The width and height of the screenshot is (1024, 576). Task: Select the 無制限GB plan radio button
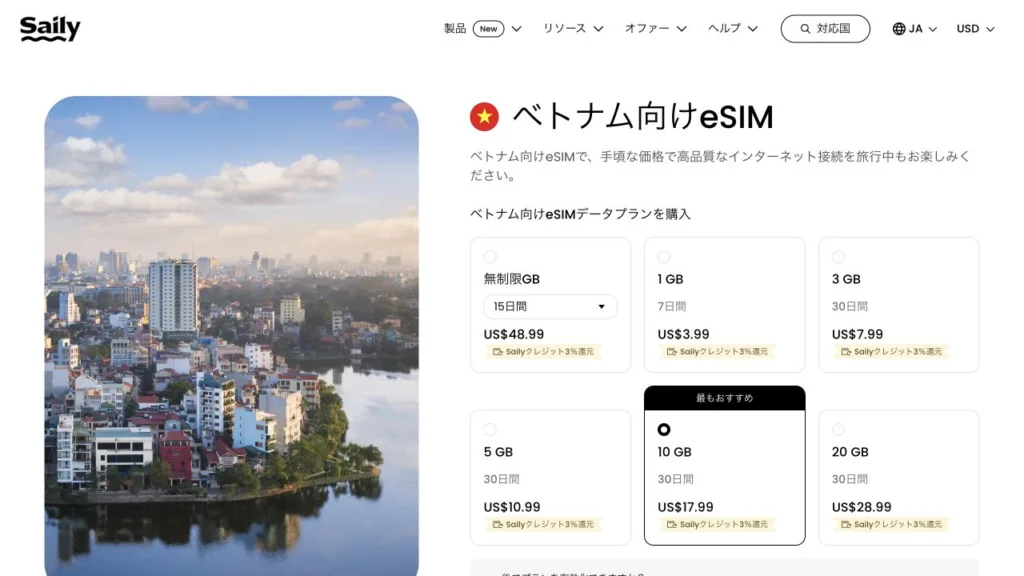click(x=490, y=257)
